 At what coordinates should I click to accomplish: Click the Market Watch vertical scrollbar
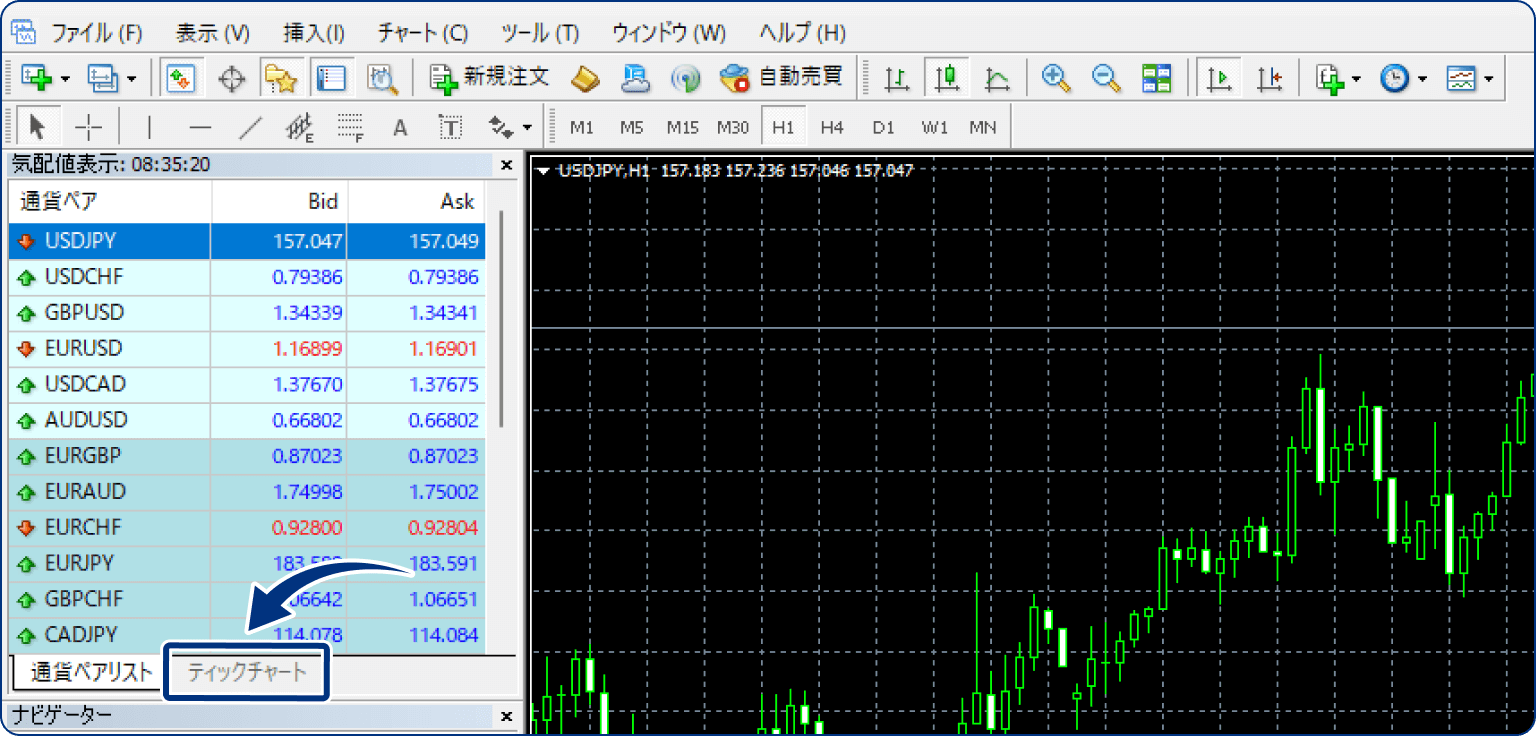coord(501,320)
